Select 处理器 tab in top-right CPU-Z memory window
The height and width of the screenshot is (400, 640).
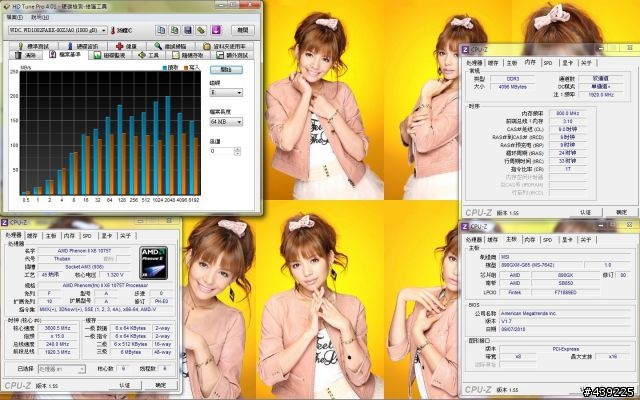(x=474, y=63)
